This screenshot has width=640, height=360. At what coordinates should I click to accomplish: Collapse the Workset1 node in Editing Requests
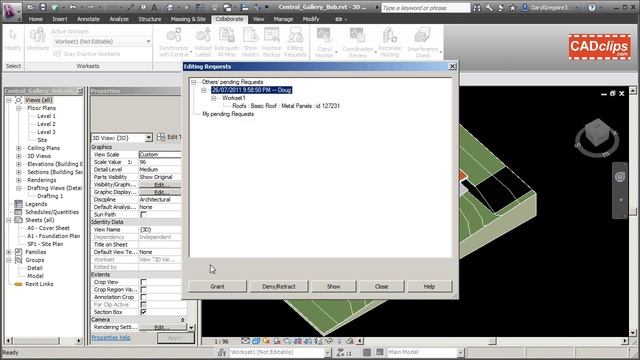point(213,98)
